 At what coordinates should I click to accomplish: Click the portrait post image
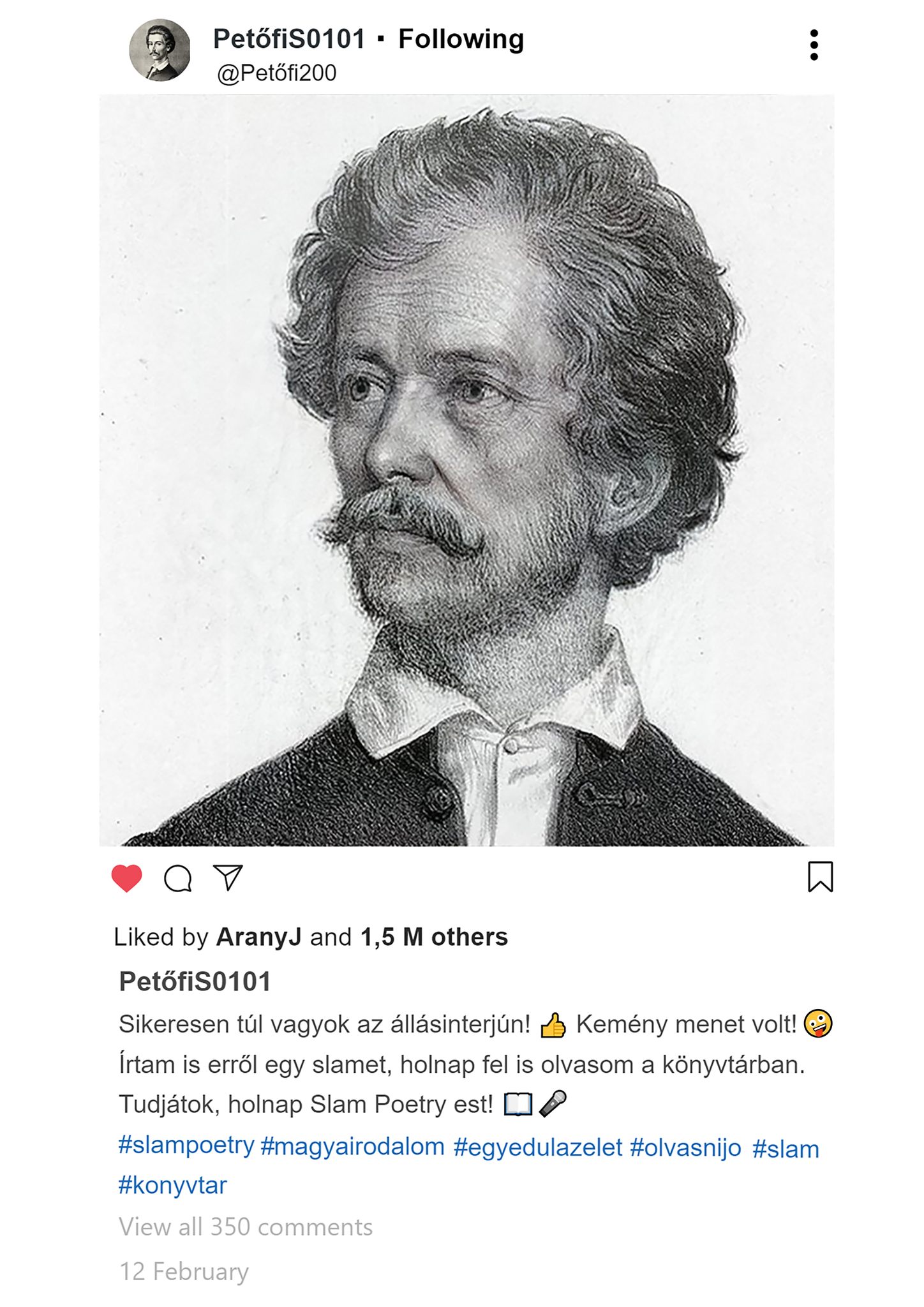point(466,470)
